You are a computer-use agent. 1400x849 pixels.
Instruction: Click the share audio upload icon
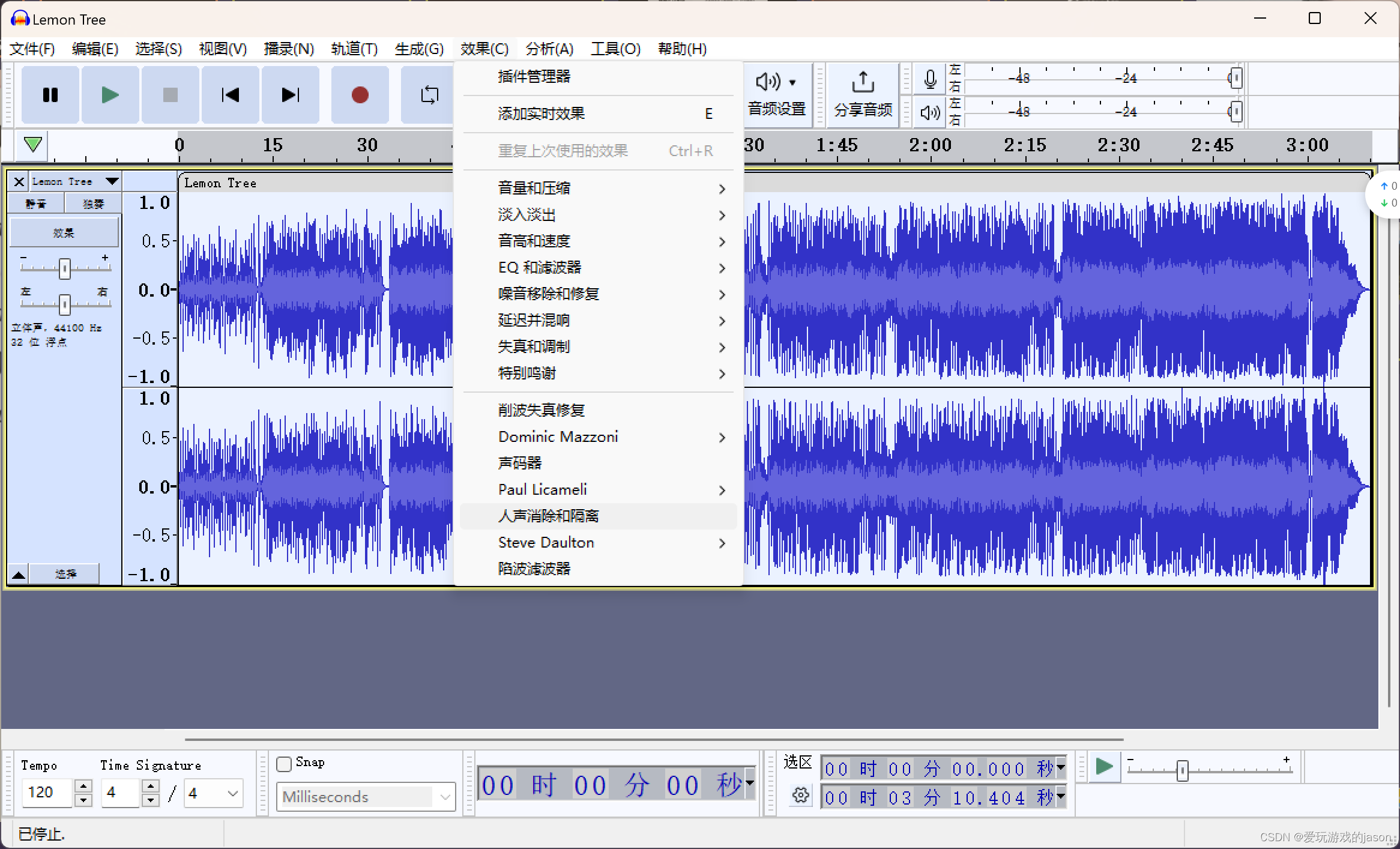pyautogui.click(x=863, y=82)
